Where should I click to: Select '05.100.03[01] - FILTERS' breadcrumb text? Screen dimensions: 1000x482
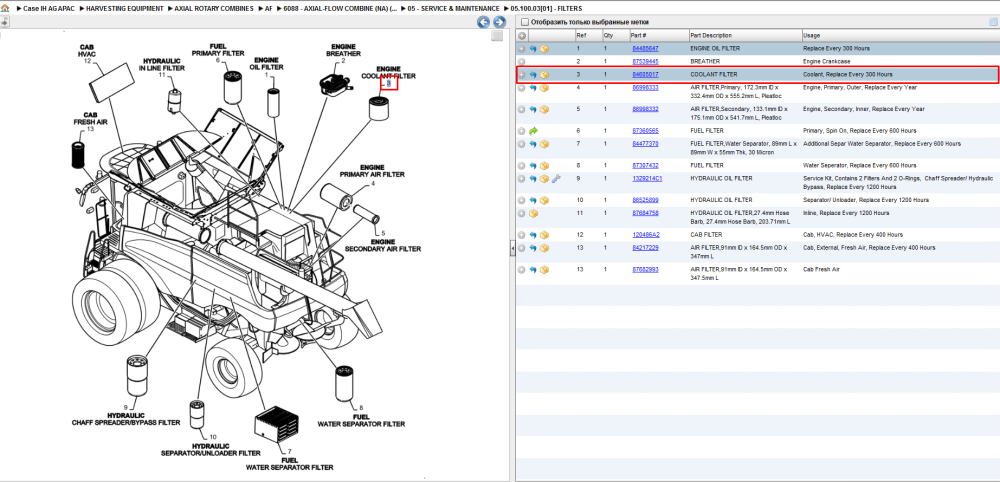545,8
